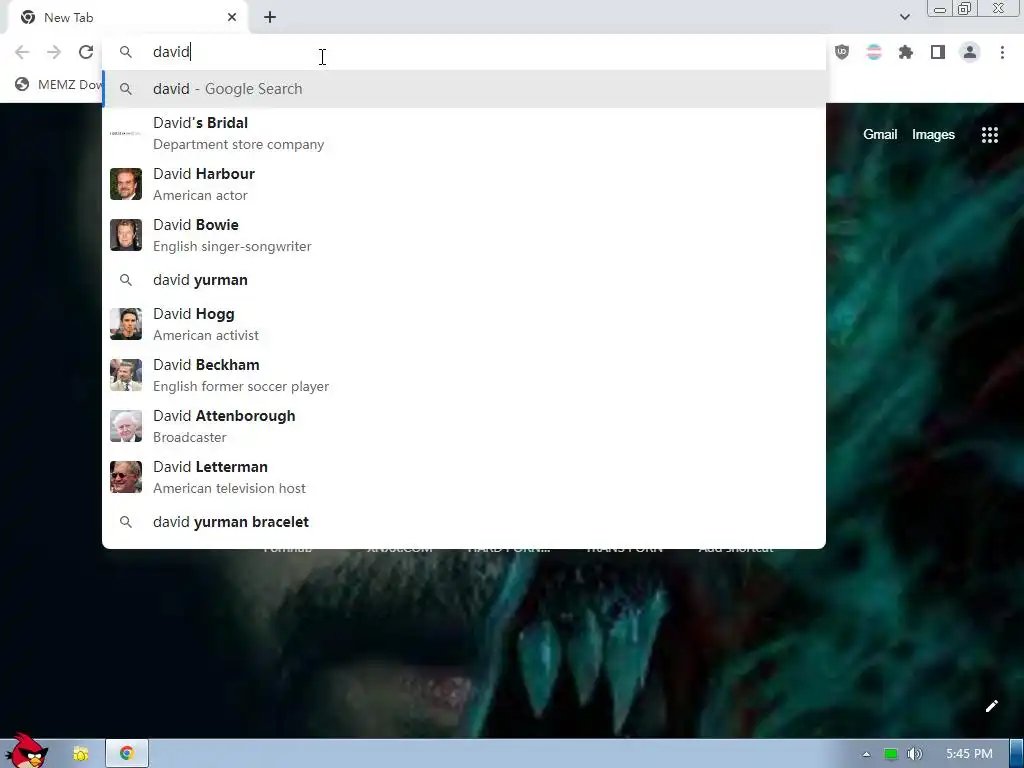This screenshot has width=1024, height=768.
Task: Open the Images link
Action: point(933,135)
